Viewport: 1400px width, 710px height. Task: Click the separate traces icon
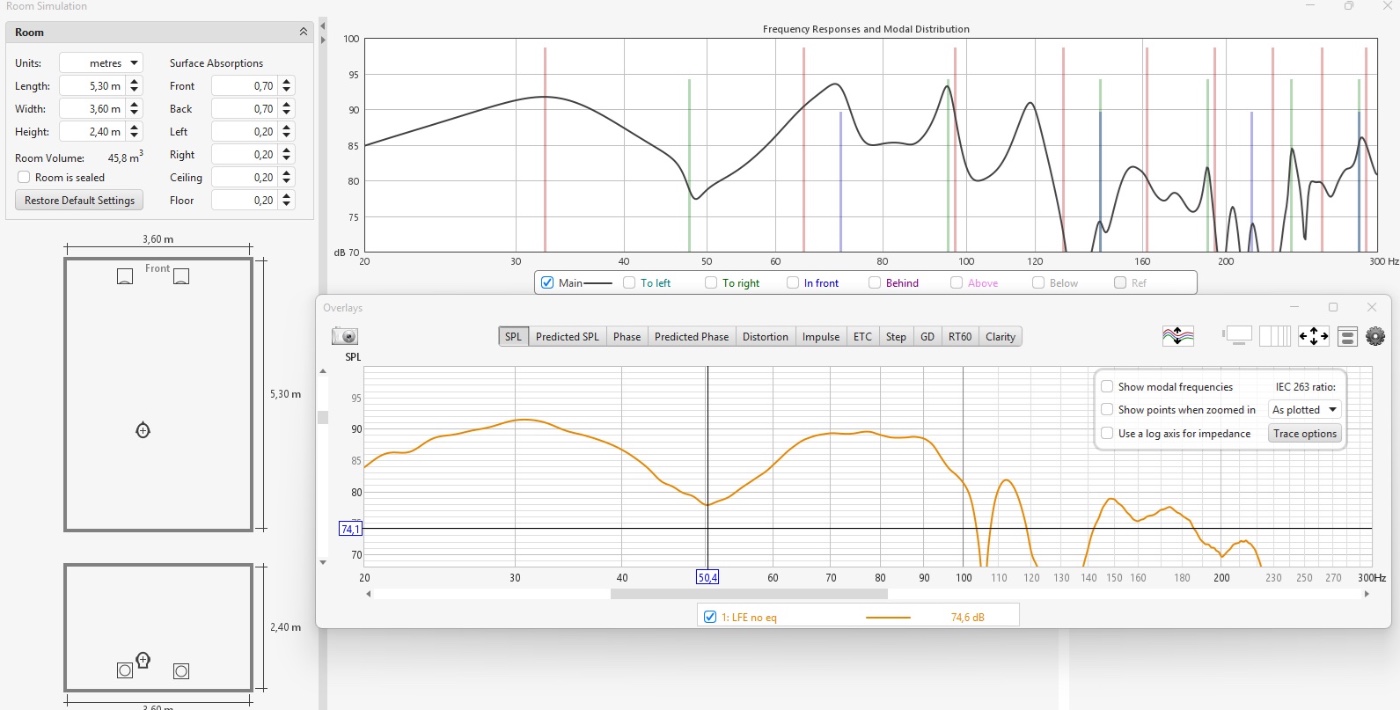click(x=1178, y=337)
